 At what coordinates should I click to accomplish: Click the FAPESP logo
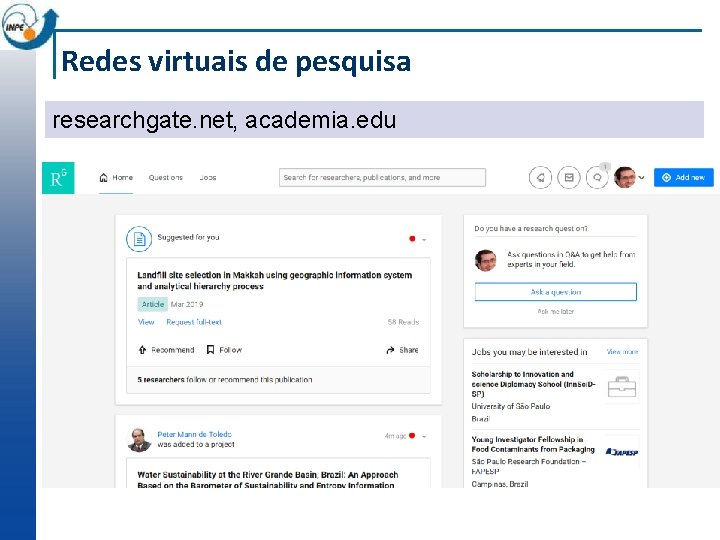[x=622, y=452]
